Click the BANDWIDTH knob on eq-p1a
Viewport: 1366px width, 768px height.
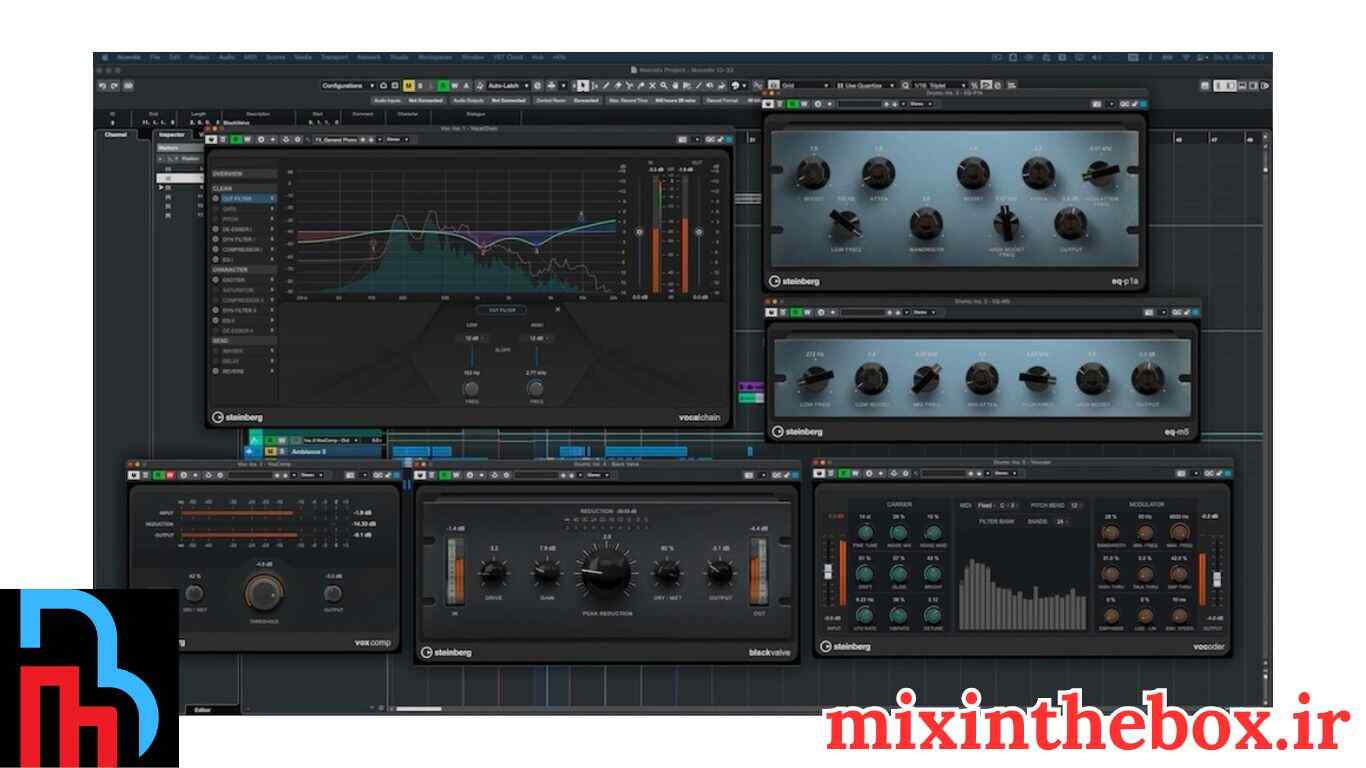point(926,222)
